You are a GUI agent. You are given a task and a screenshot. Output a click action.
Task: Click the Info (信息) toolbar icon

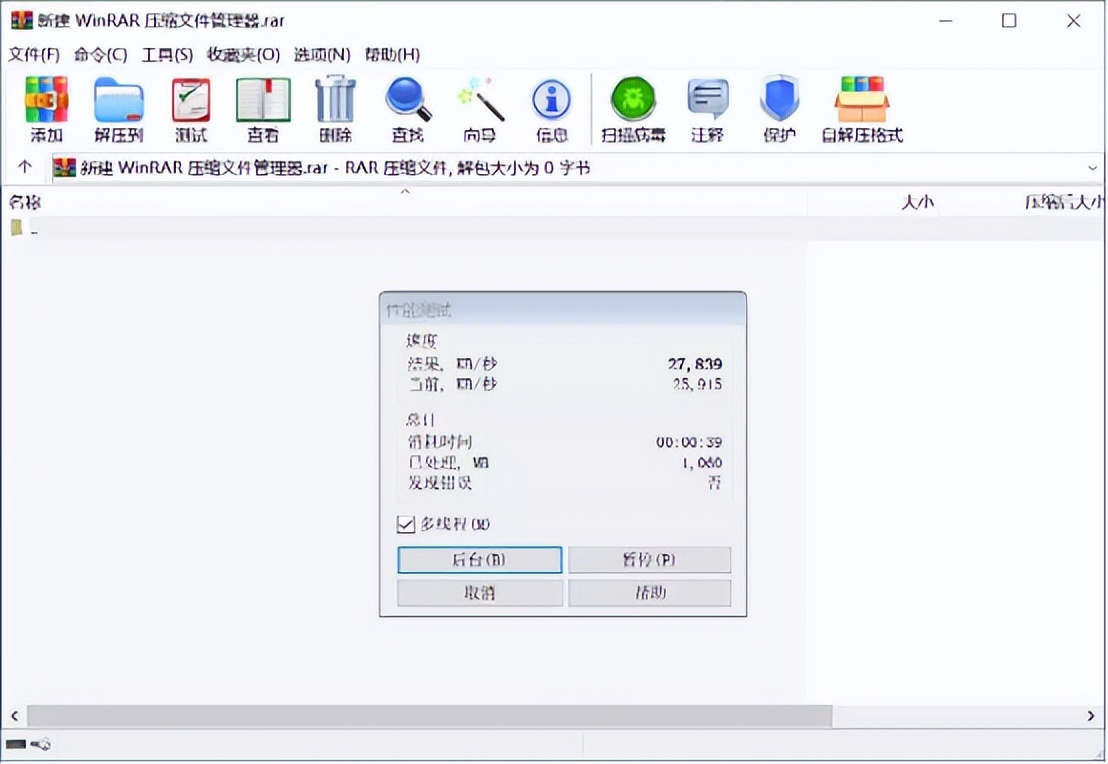tap(551, 100)
